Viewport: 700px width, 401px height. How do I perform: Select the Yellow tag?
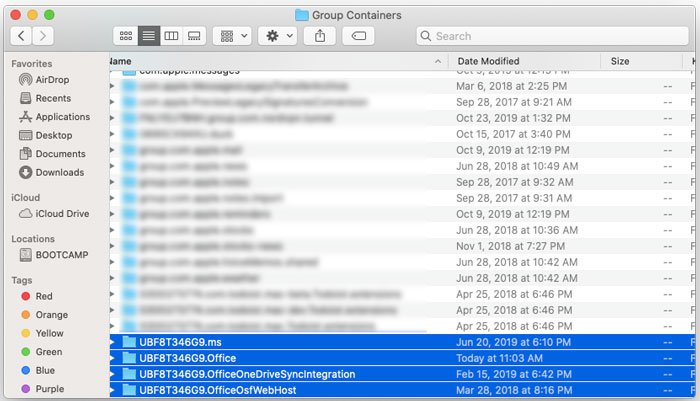pyautogui.click(x=42, y=333)
